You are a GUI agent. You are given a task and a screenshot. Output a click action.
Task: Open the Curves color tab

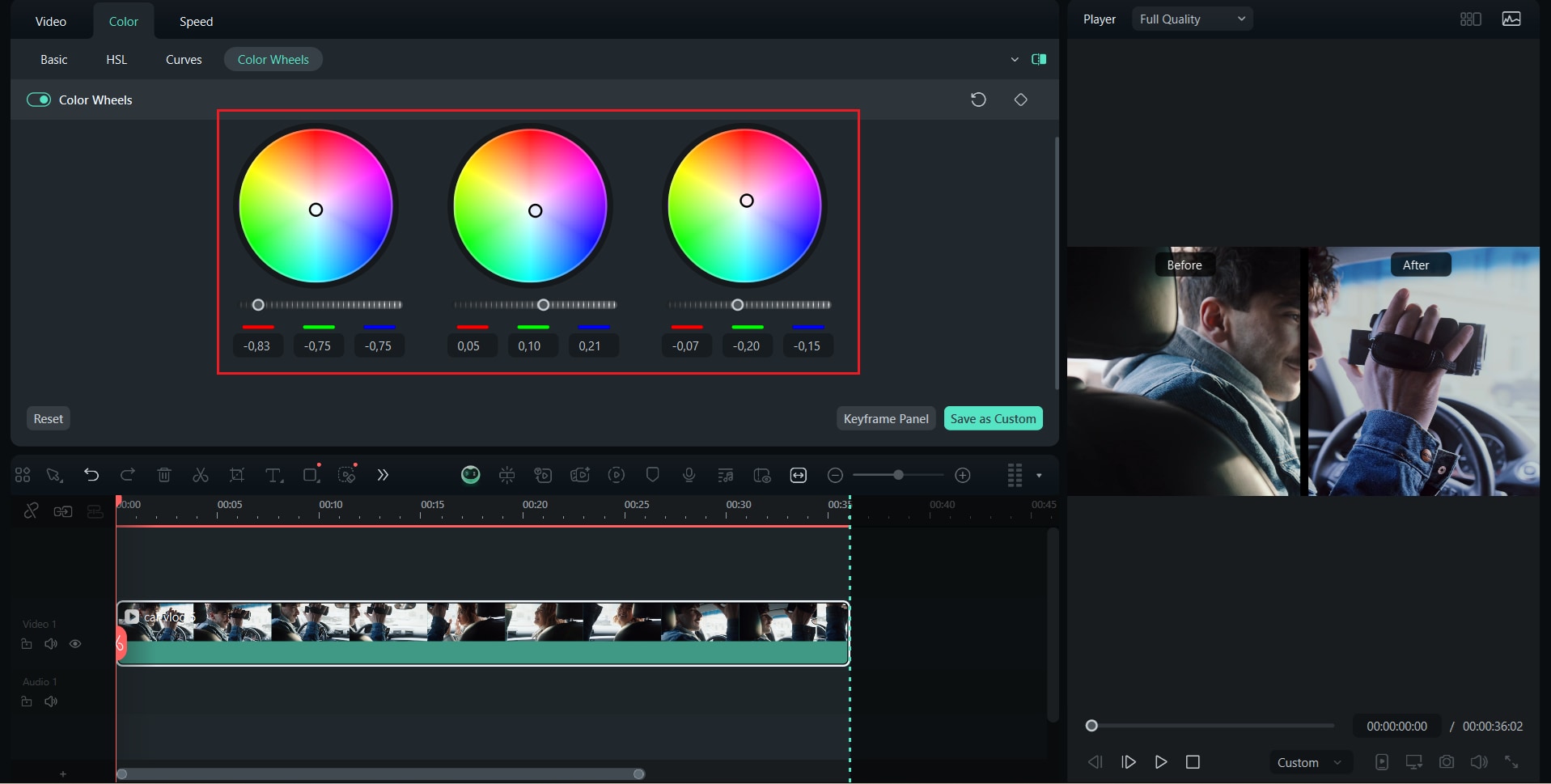coord(183,58)
